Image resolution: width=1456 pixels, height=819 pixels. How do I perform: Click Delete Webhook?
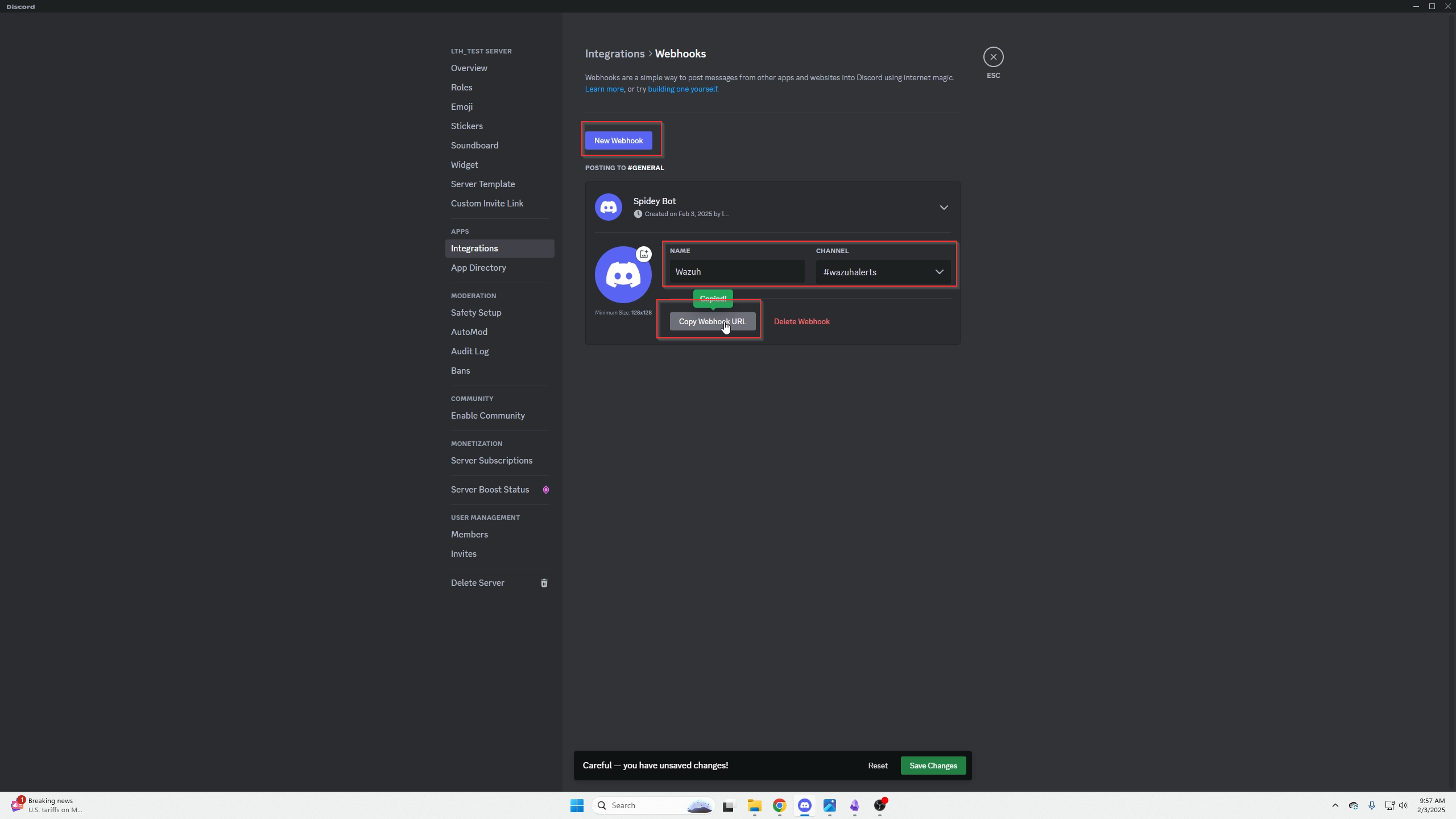click(801, 321)
